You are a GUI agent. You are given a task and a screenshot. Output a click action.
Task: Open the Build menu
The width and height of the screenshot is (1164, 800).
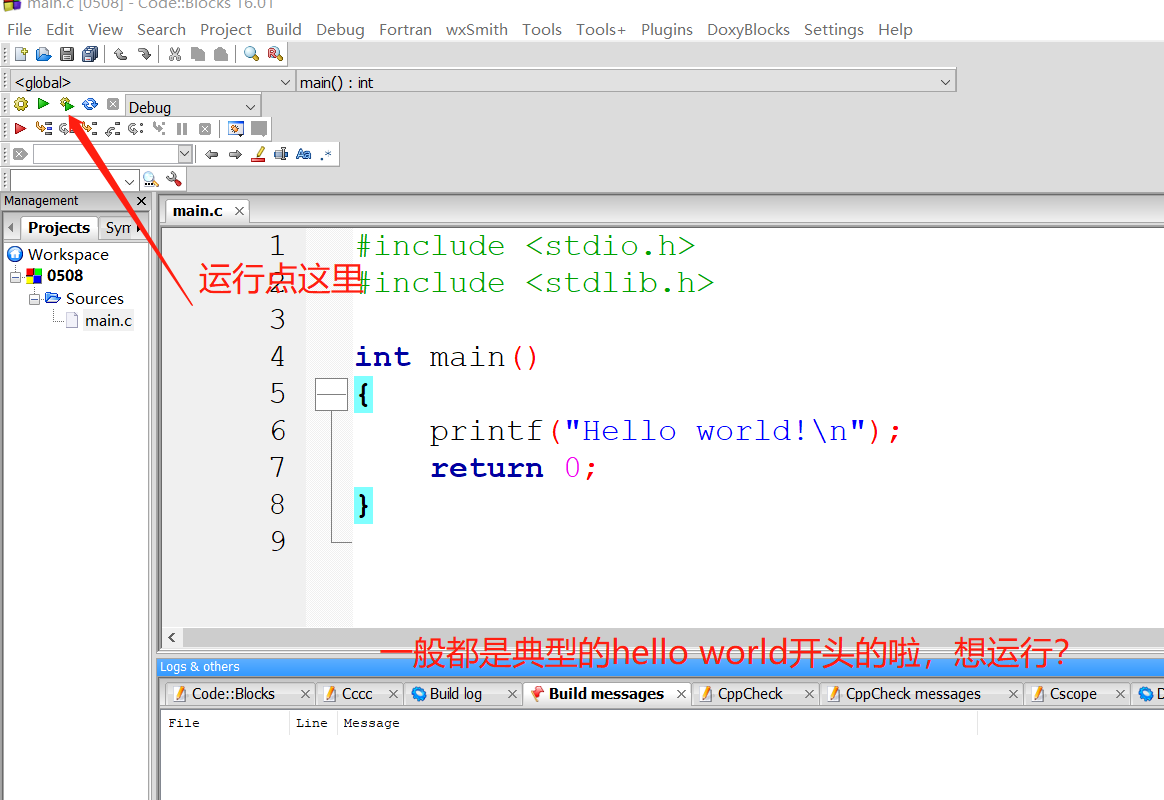[284, 30]
